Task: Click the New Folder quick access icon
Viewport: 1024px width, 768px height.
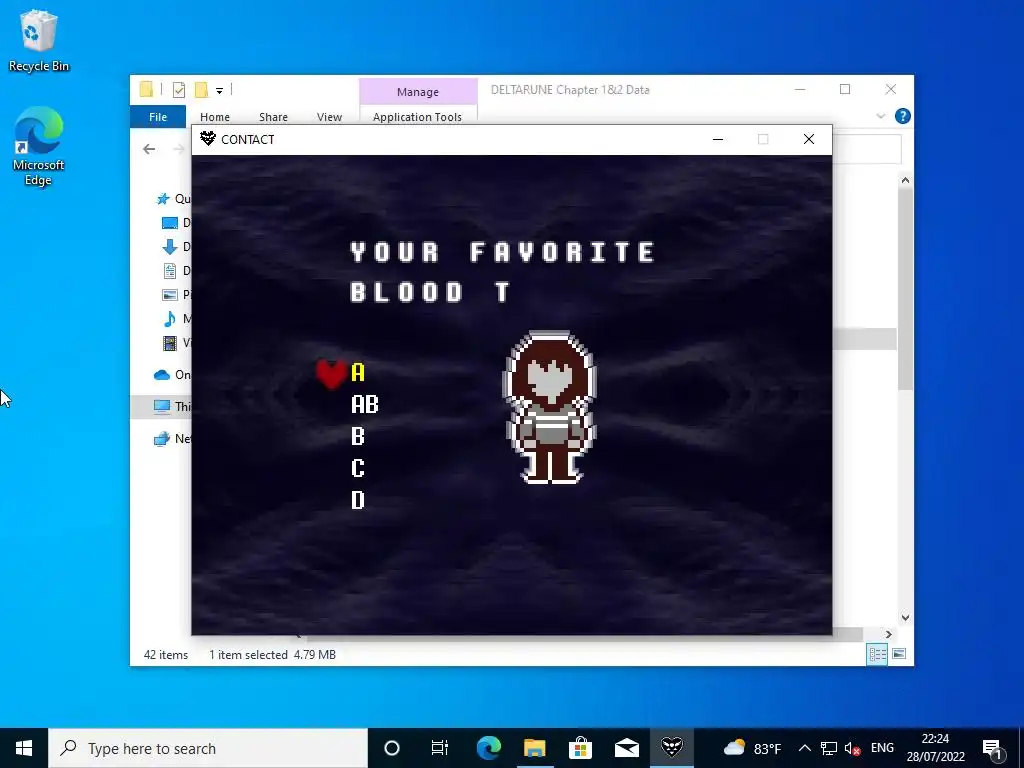Action: (201, 90)
